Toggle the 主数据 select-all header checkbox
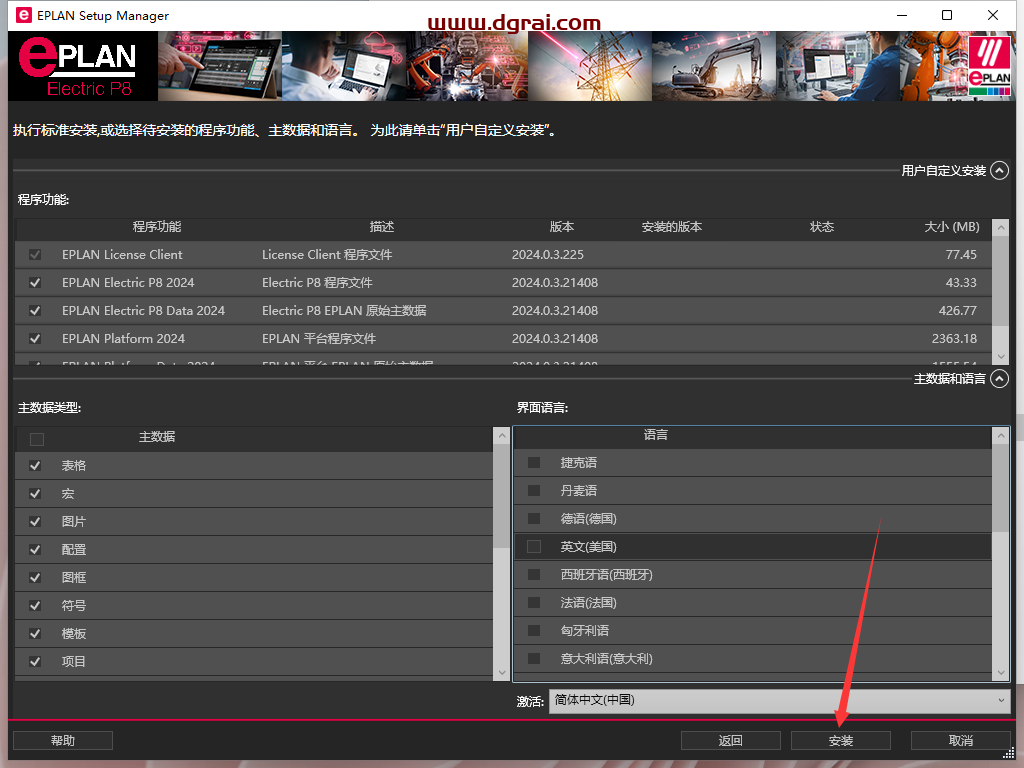1024x768 pixels. 37,440
